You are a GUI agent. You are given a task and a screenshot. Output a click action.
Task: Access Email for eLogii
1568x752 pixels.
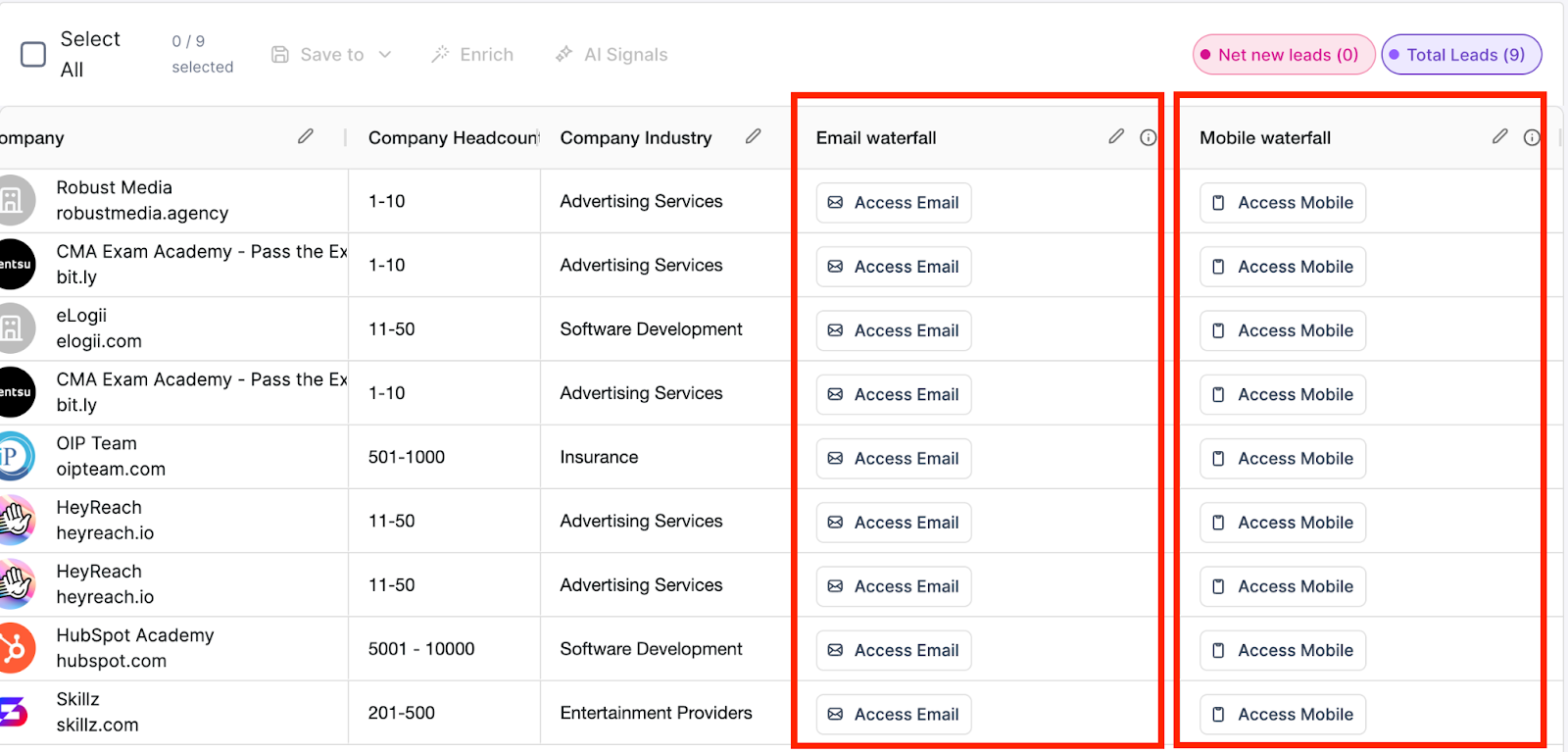tap(894, 330)
